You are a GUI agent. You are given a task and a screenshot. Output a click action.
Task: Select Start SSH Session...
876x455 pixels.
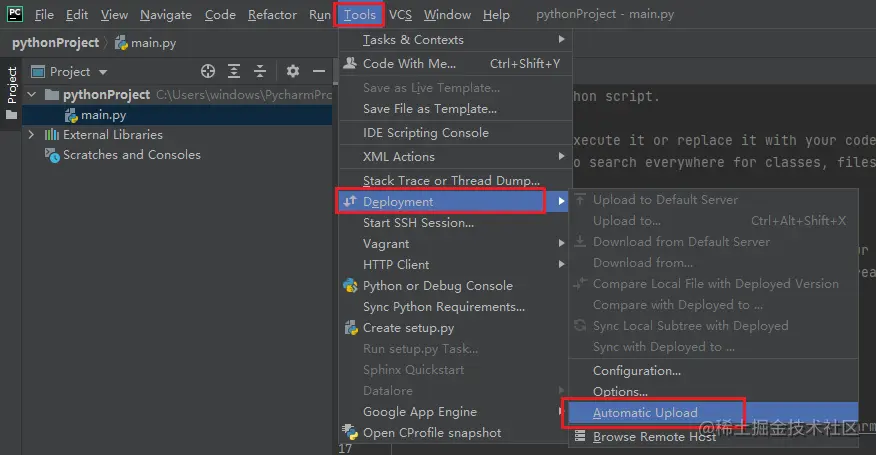coord(455,222)
